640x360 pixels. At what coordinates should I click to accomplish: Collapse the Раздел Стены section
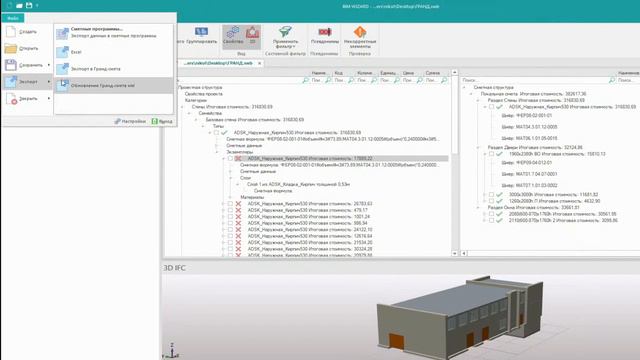[x=478, y=100]
